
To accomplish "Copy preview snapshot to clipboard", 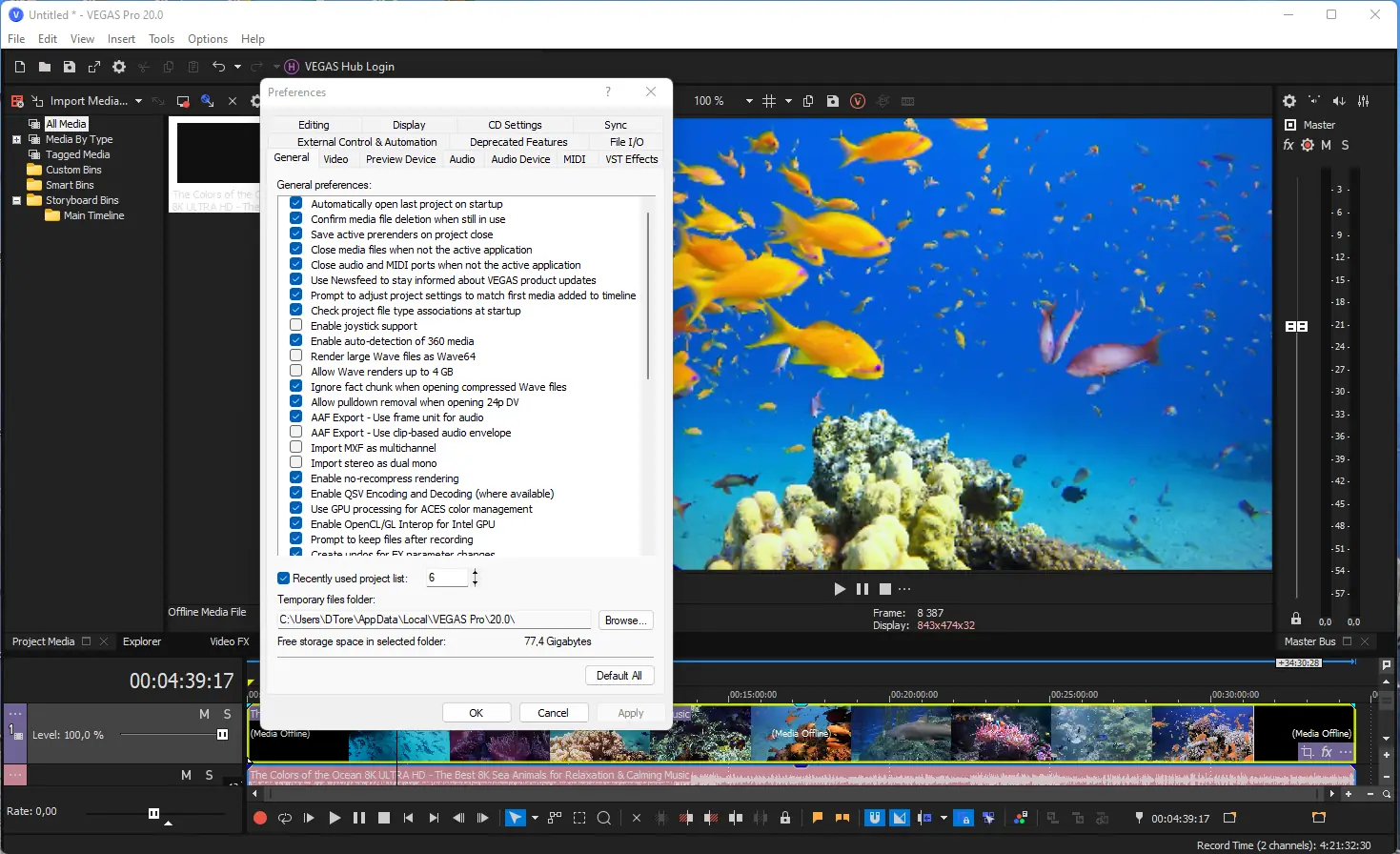I will click(x=808, y=101).
